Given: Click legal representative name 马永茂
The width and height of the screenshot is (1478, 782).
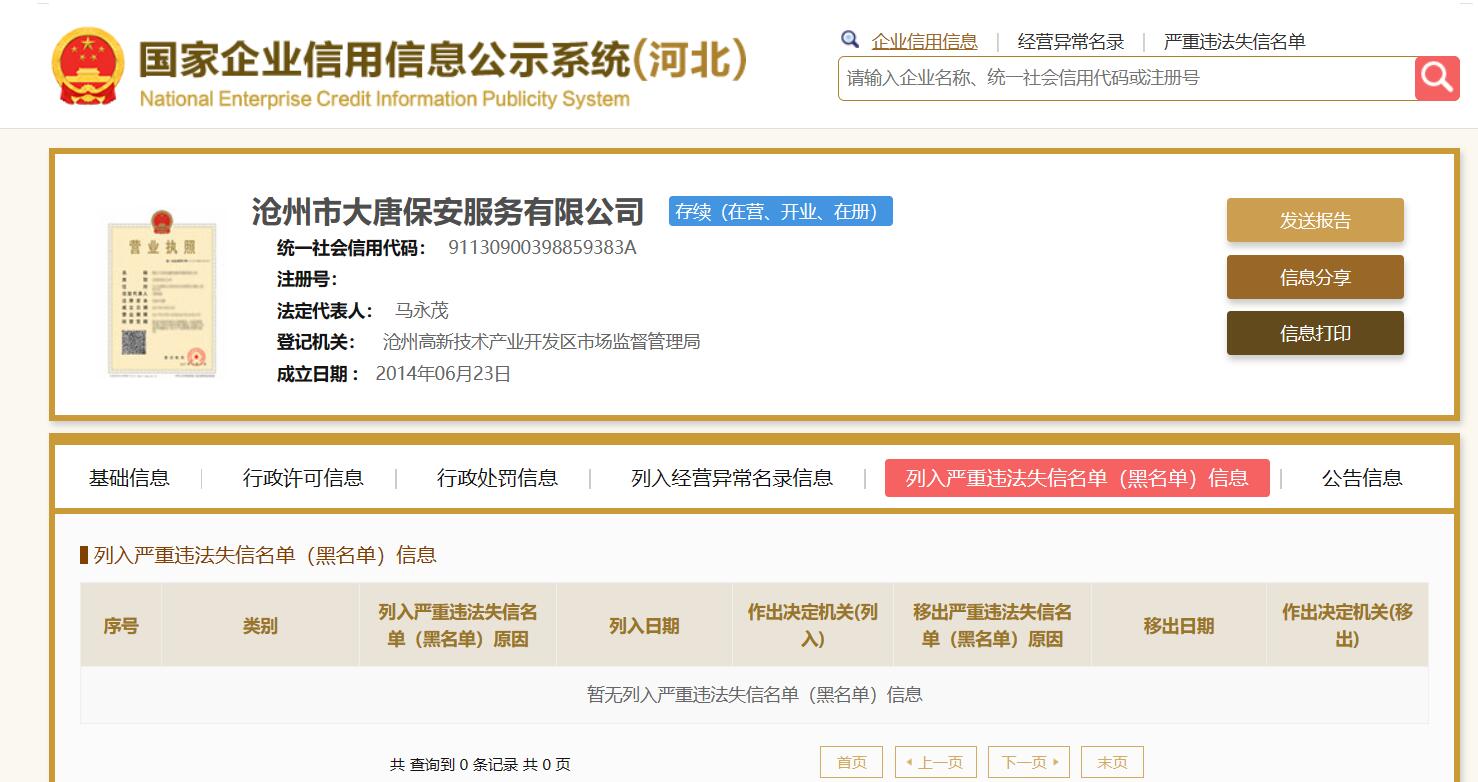Looking at the screenshot, I should point(422,310).
